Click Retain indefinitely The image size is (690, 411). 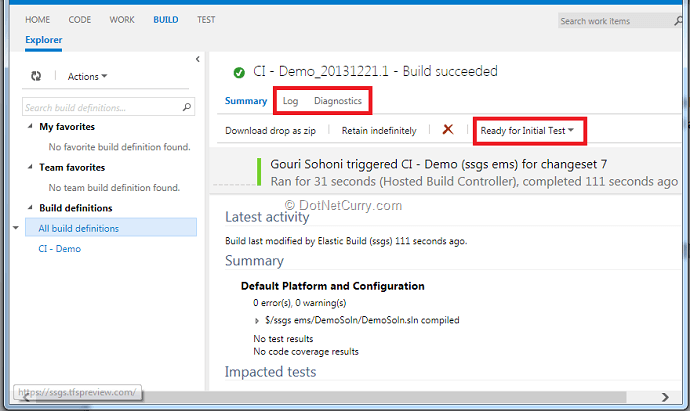click(377, 130)
